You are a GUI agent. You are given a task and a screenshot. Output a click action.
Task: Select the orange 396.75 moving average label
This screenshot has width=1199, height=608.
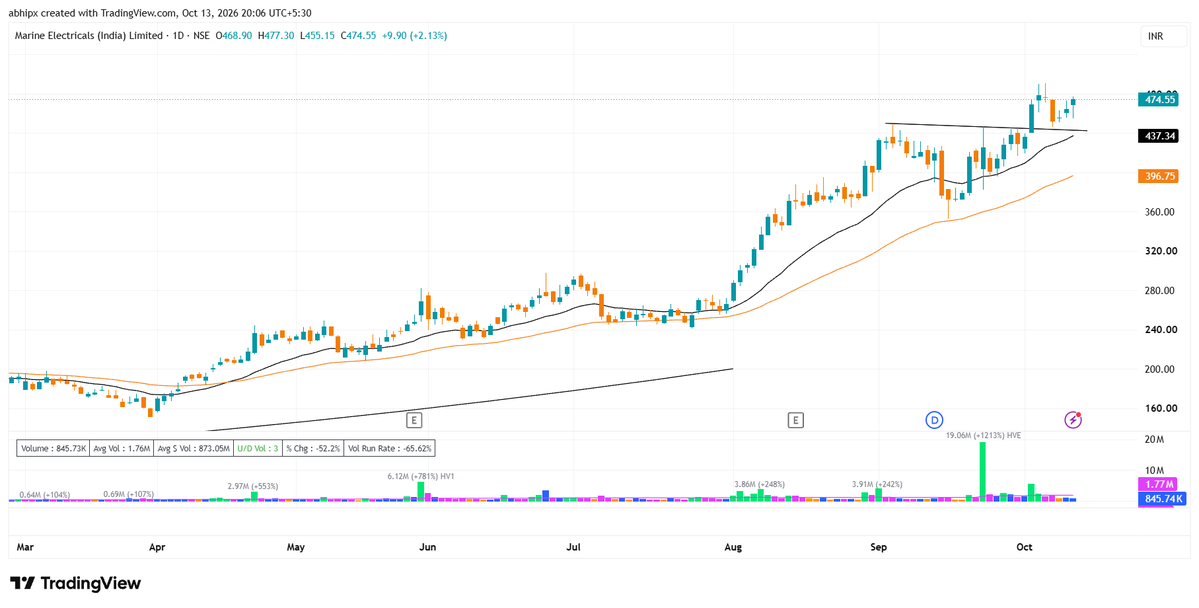tap(1156, 176)
